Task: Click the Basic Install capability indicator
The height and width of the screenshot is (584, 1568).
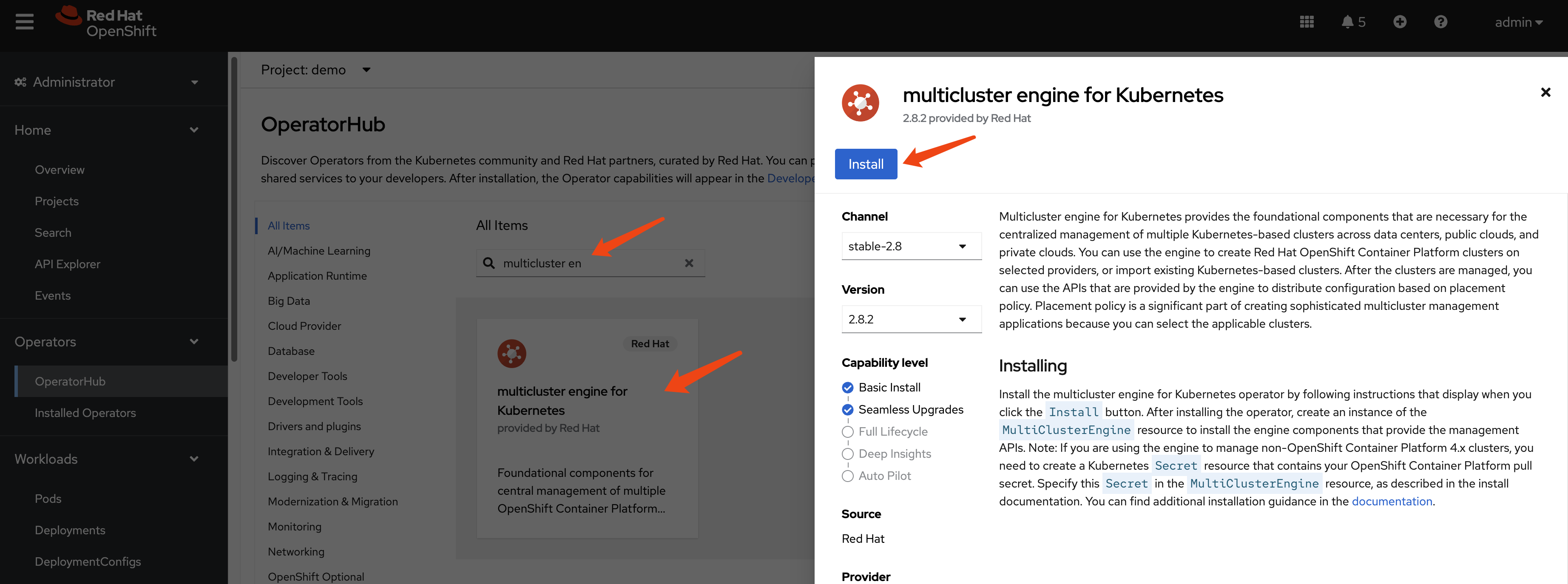Action: click(847, 388)
